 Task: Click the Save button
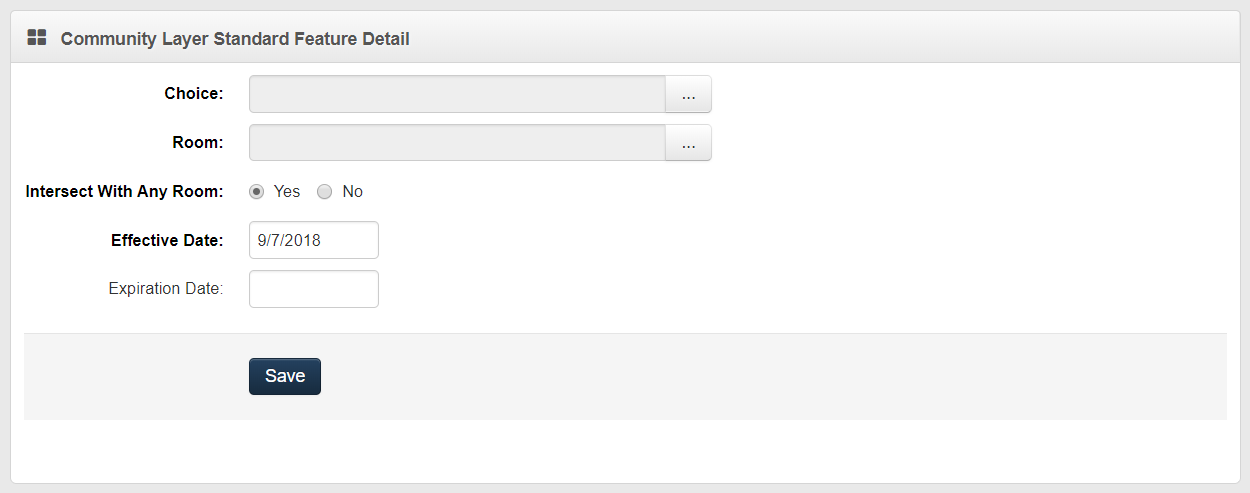285,376
